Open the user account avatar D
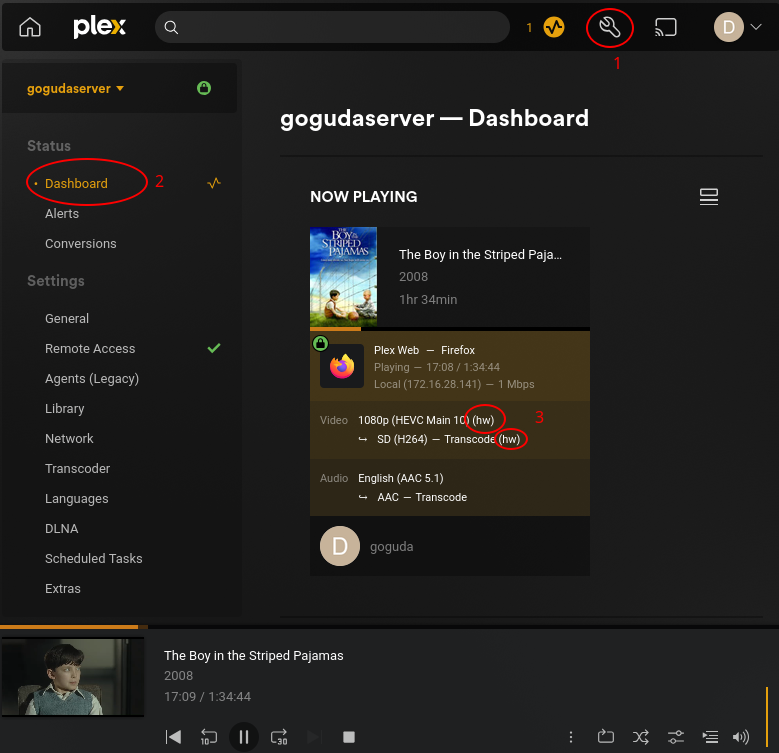Screen dimensions: 779x753 pyautogui.click(x=728, y=27)
